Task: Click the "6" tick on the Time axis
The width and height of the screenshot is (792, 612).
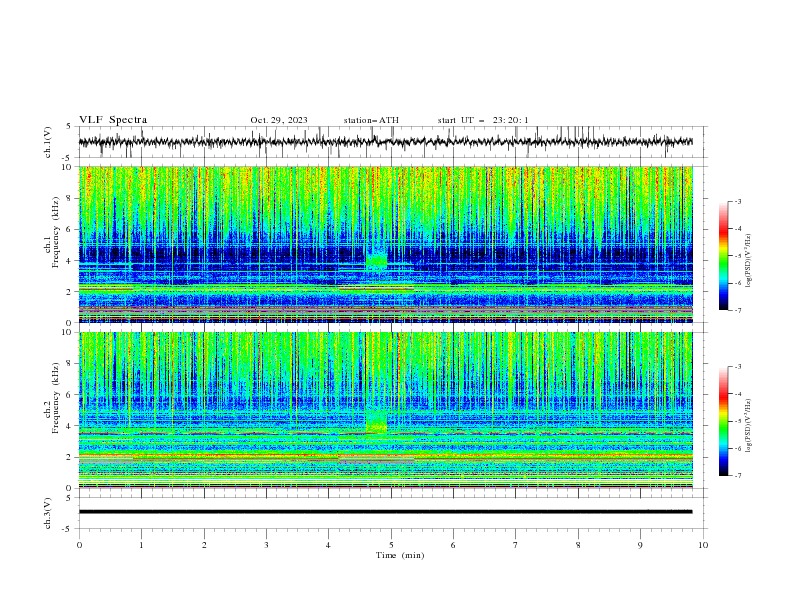Action: pos(453,545)
